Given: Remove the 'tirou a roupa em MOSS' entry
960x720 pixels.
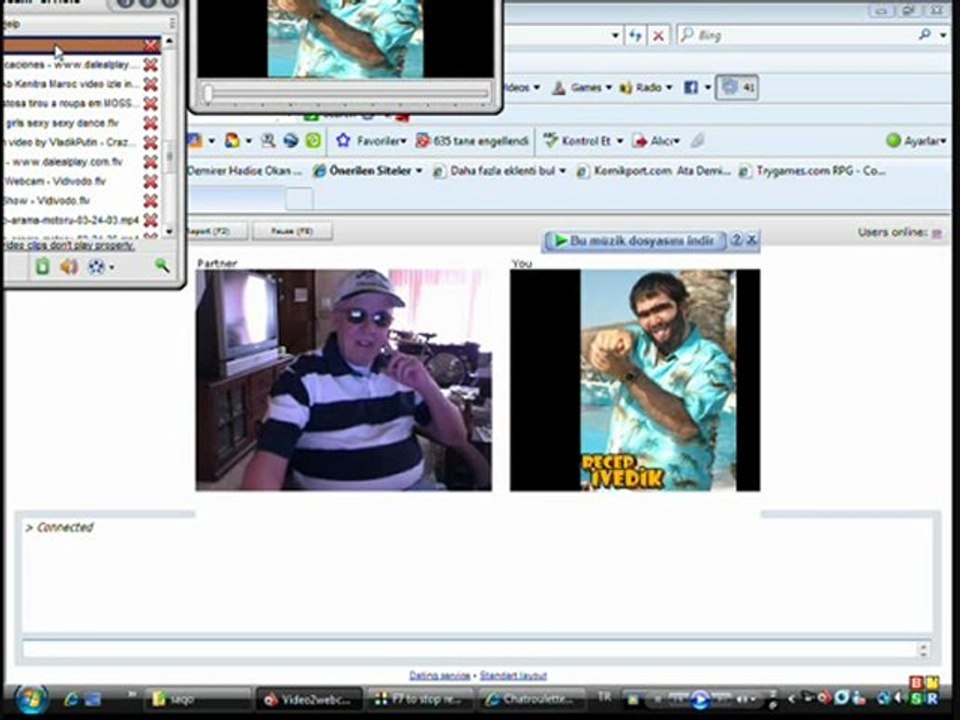Looking at the screenshot, I should (x=151, y=103).
